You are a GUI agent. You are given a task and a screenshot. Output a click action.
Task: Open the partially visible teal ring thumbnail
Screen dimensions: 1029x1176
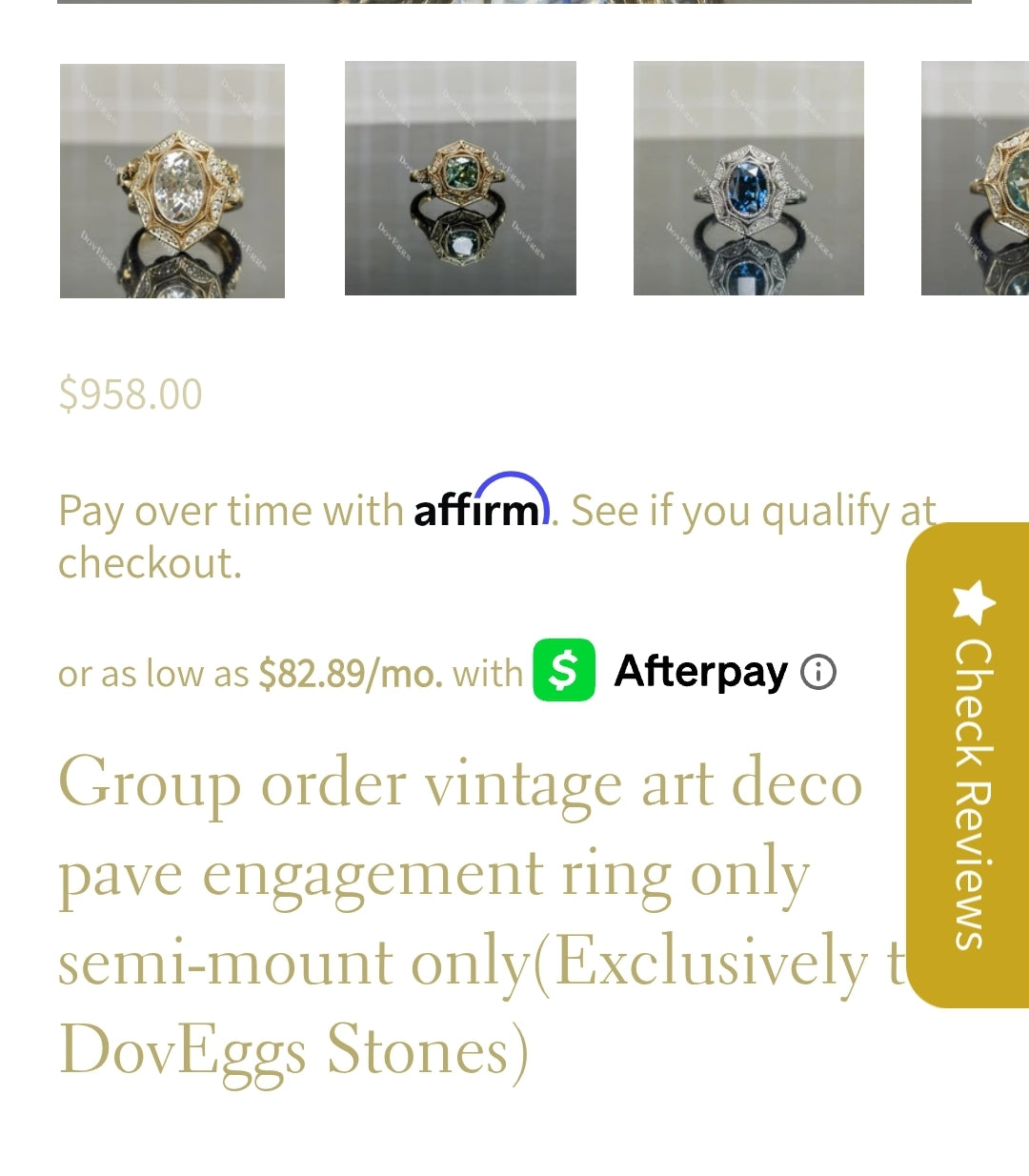coord(975,178)
